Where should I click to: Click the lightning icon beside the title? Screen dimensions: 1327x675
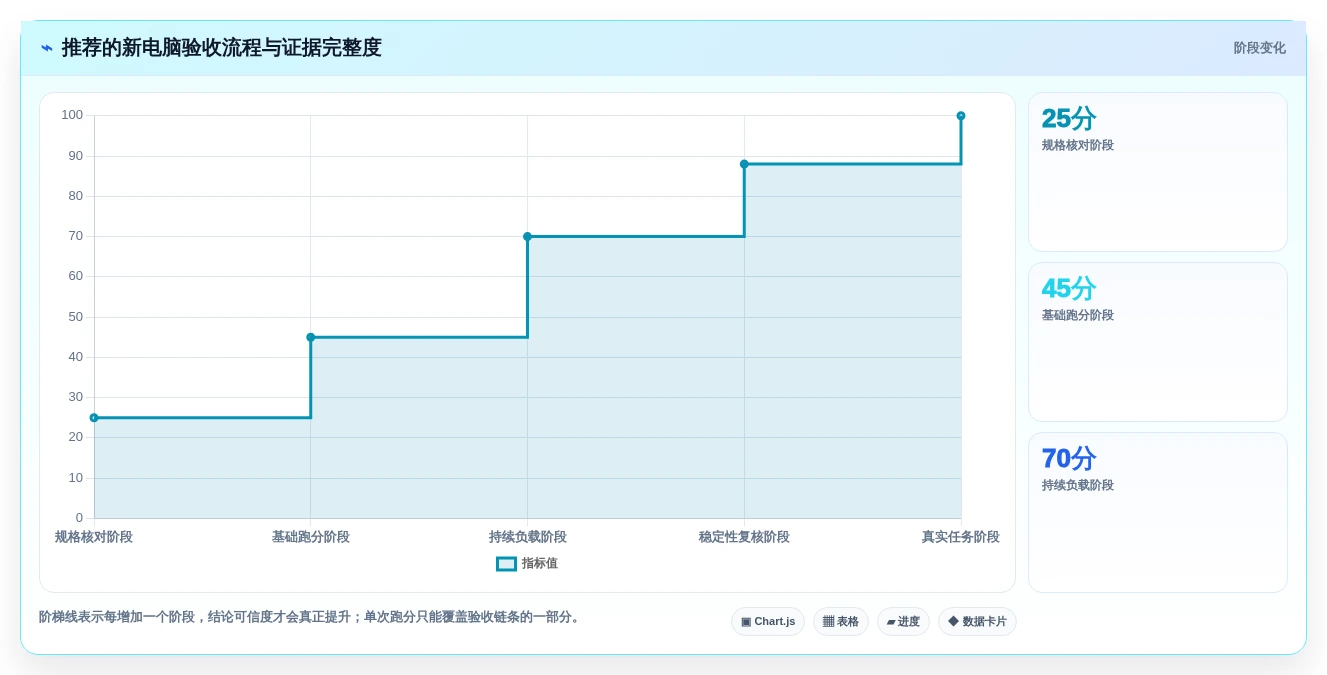pos(47,48)
